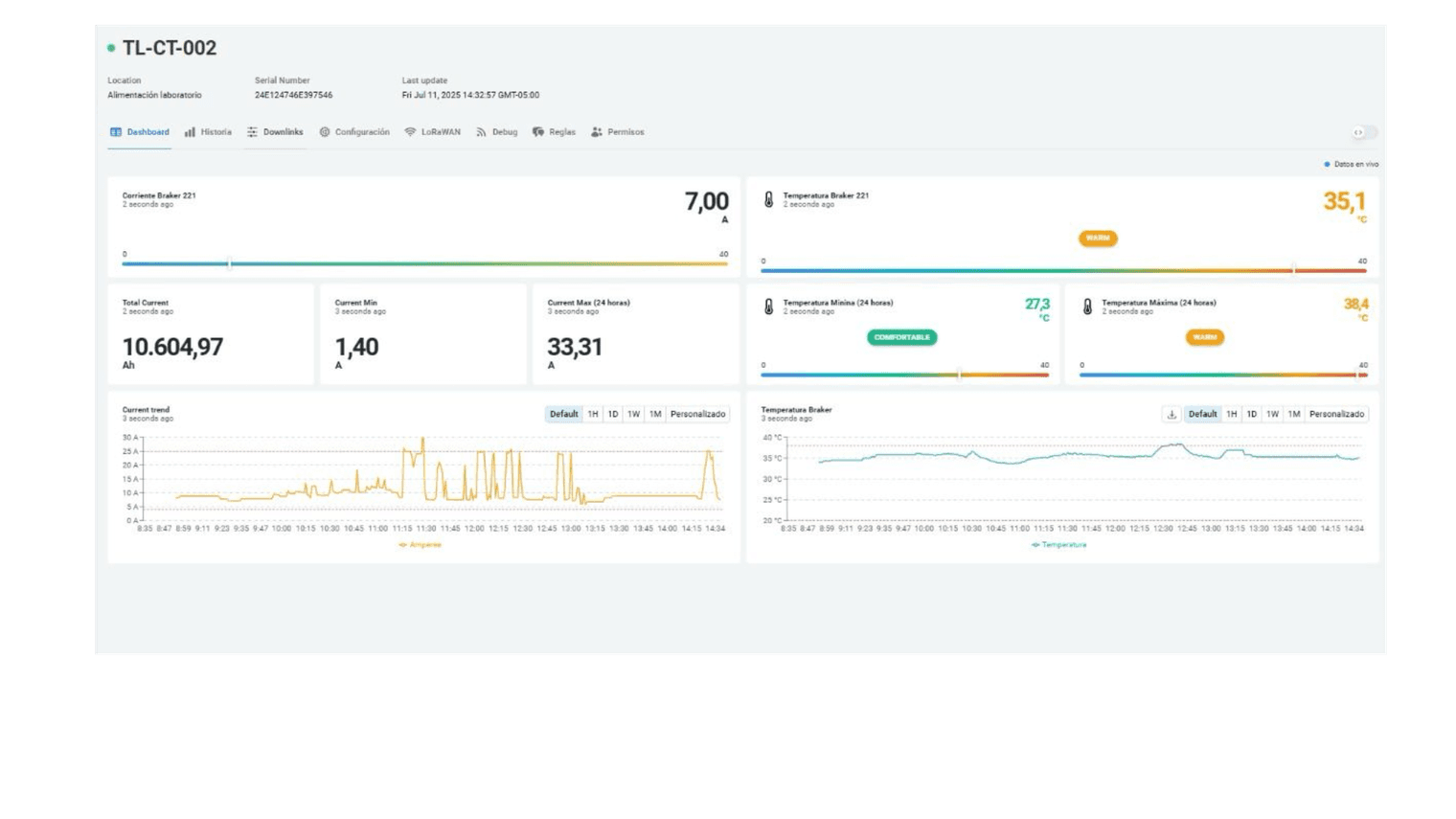
Task: Click the Temperatura Braker 221 gauge bar
Action: point(1063,270)
